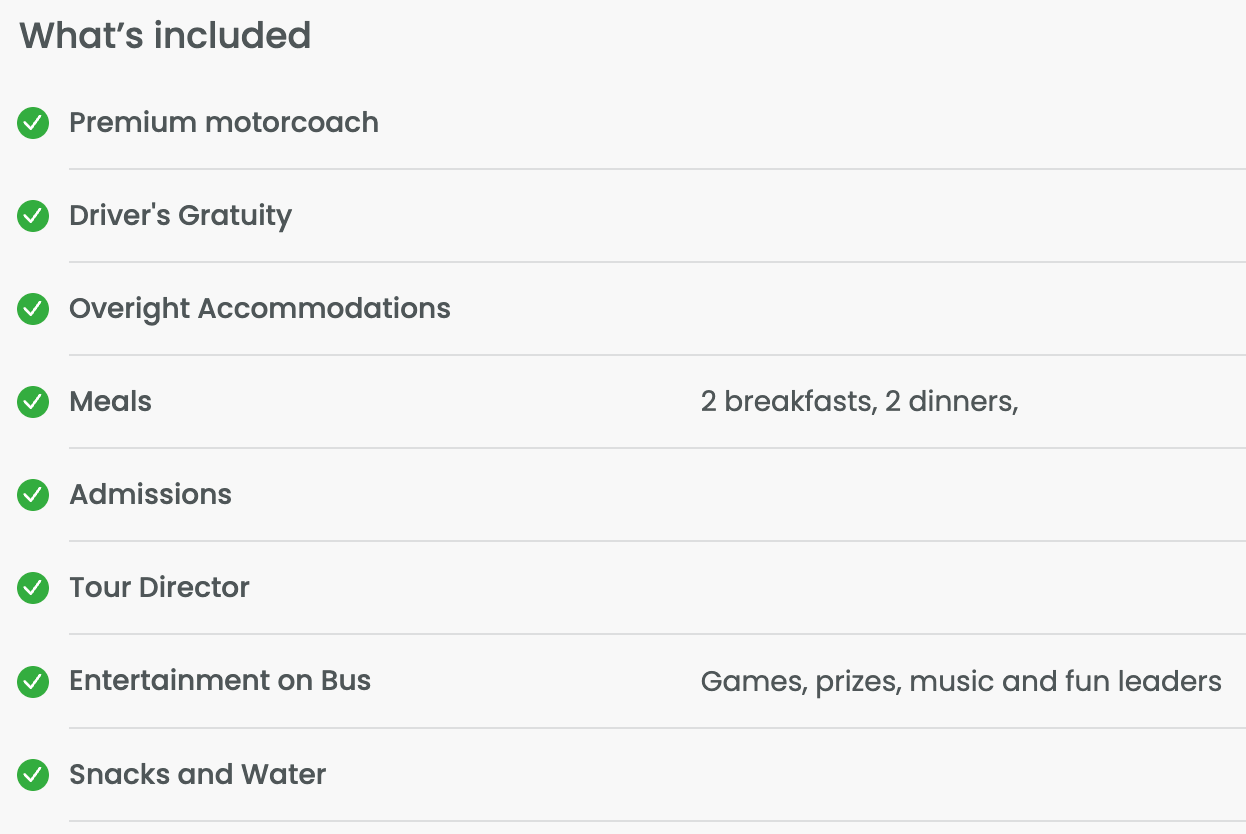Select the Tour Director check icon

(33, 588)
